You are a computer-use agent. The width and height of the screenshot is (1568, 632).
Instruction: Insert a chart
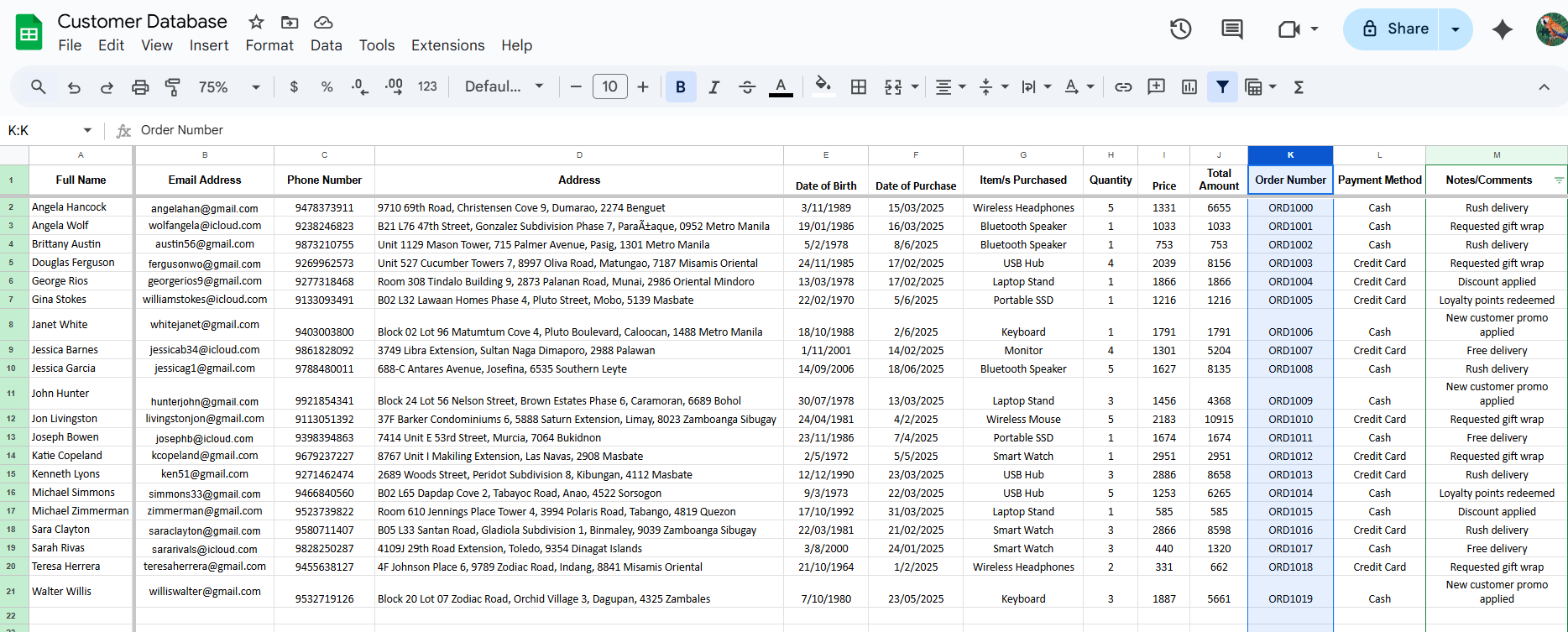(1189, 86)
